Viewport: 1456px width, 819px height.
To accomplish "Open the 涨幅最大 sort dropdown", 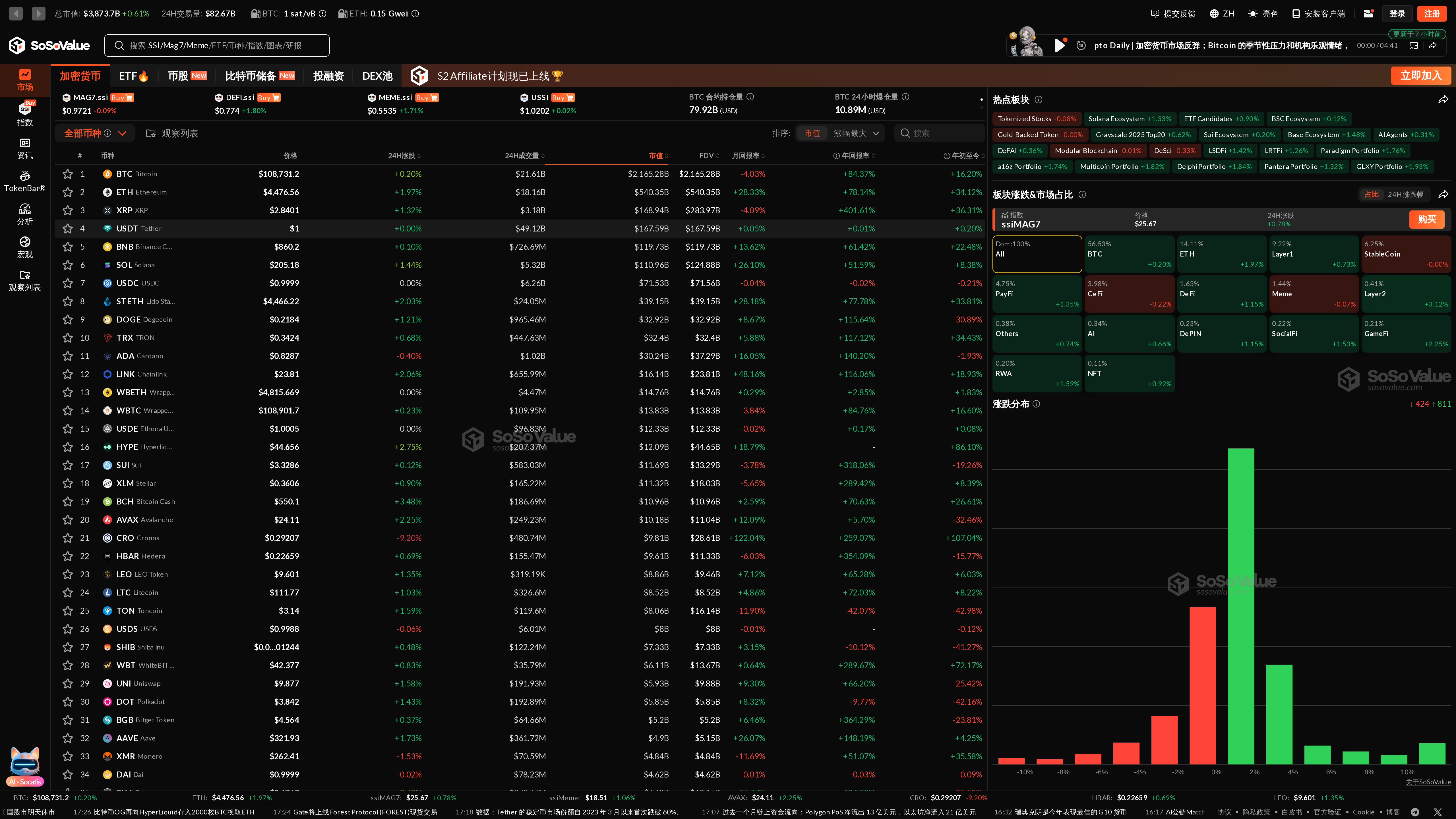I will (x=856, y=133).
